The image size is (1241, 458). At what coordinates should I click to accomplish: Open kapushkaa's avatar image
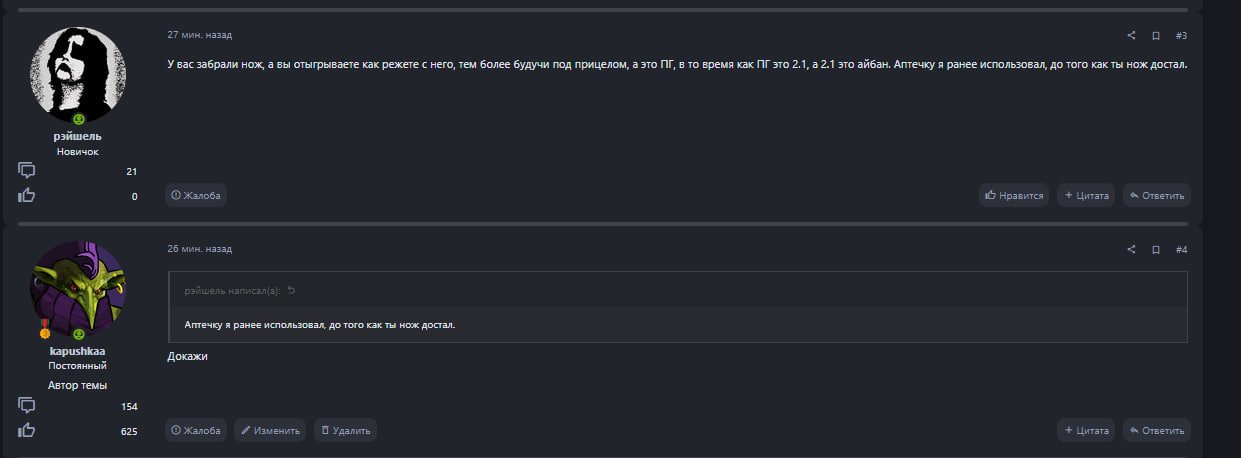(x=78, y=287)
